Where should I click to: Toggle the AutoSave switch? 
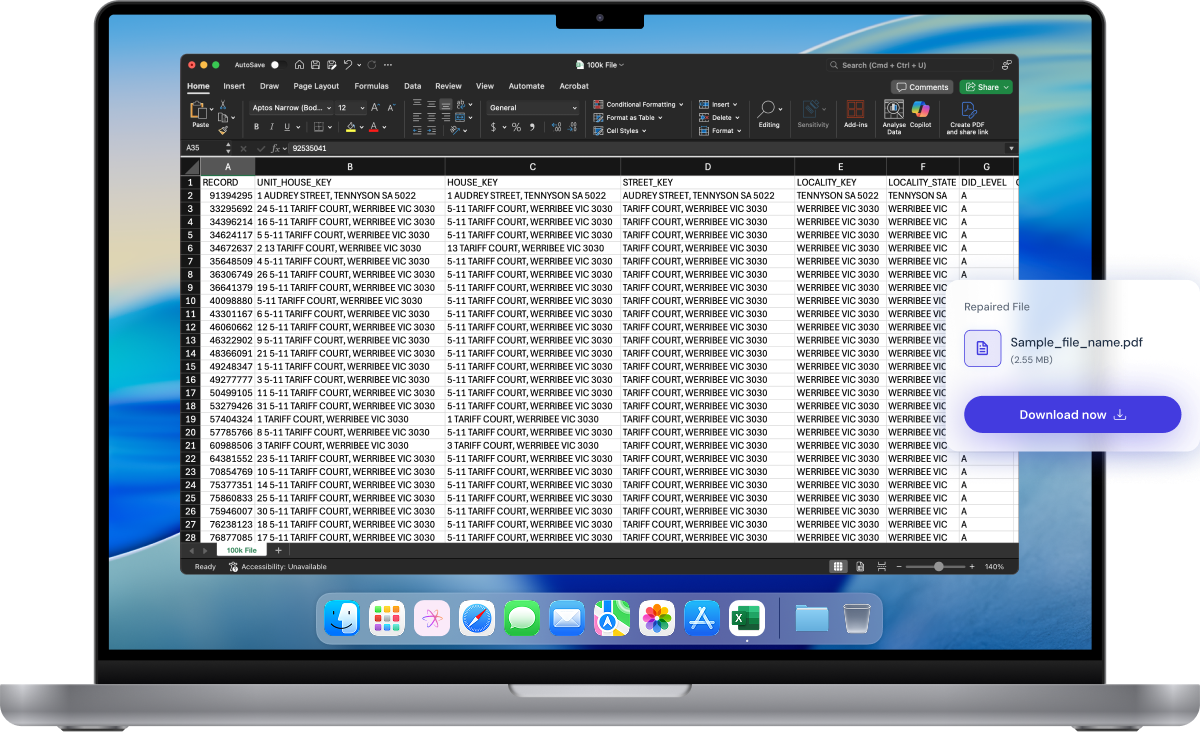277,65
